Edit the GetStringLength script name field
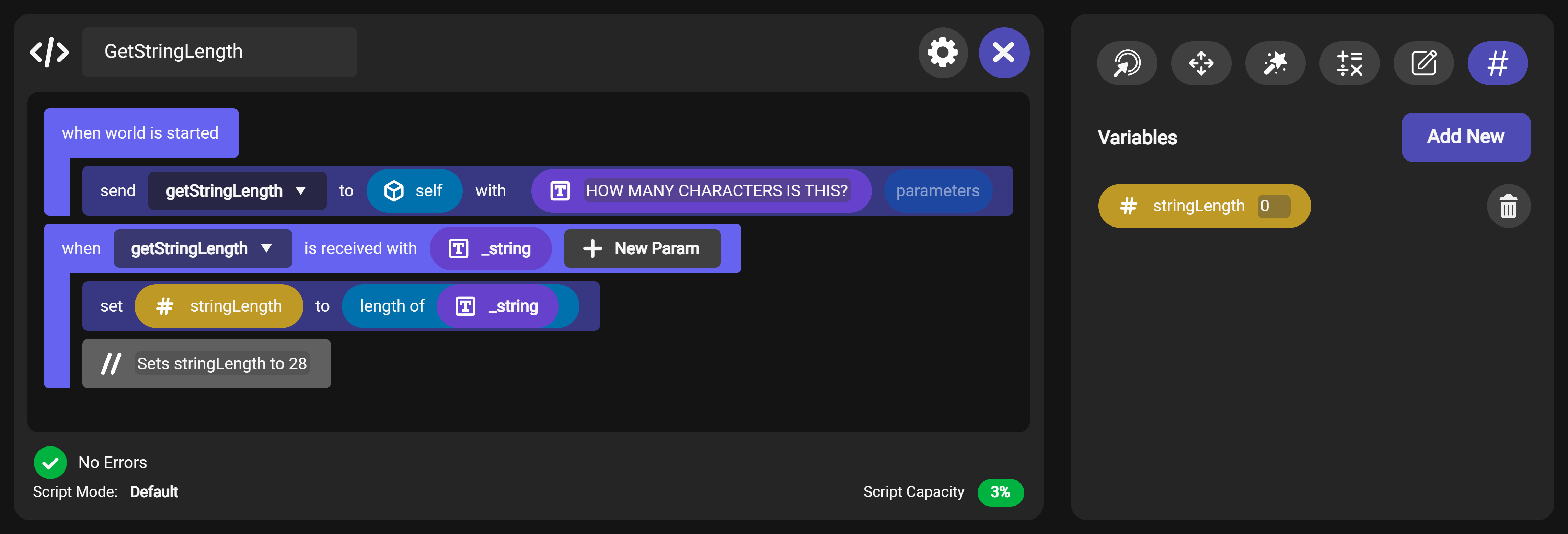This screenshot has height=534, width=1568. click(x=219, y=52)
